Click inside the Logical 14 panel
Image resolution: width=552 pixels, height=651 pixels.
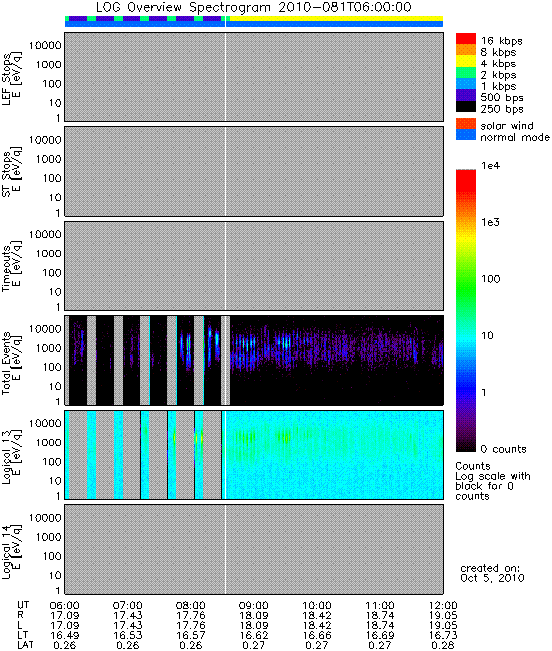[x=254, y=549]
